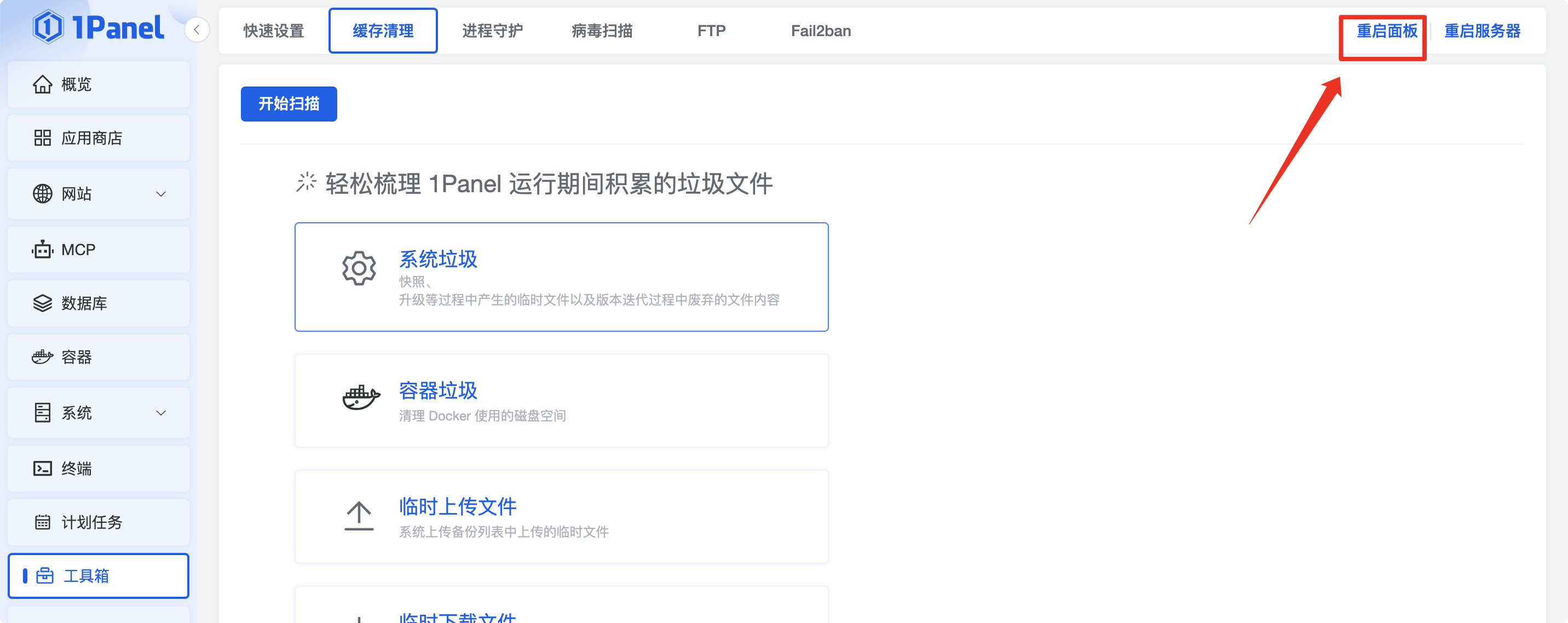Click the server icon beside 系统

pos(43,412)
